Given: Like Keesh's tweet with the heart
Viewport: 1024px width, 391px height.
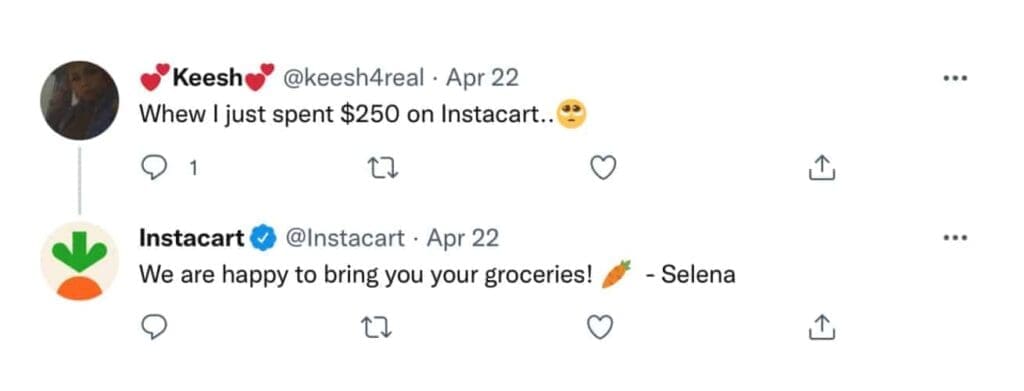Looking at the screenshot, I should click(602, 168).
